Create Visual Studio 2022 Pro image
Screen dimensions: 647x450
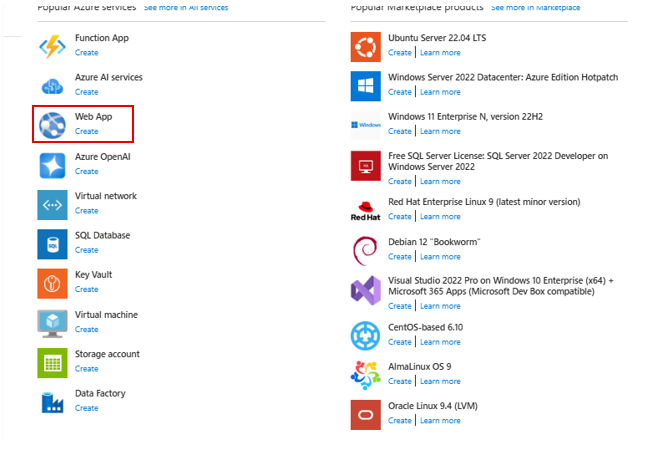click(x=399, y=306)
